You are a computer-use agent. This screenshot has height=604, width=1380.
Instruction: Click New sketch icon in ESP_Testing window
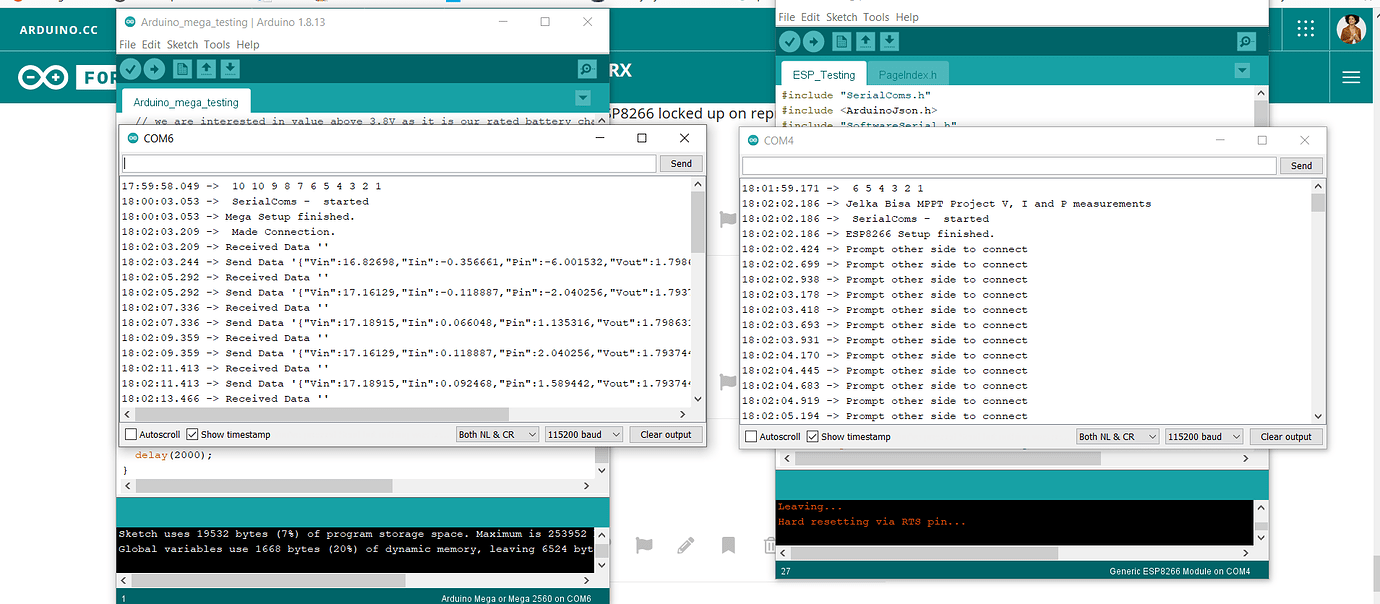pyautogui.click(x=841, y=41)
